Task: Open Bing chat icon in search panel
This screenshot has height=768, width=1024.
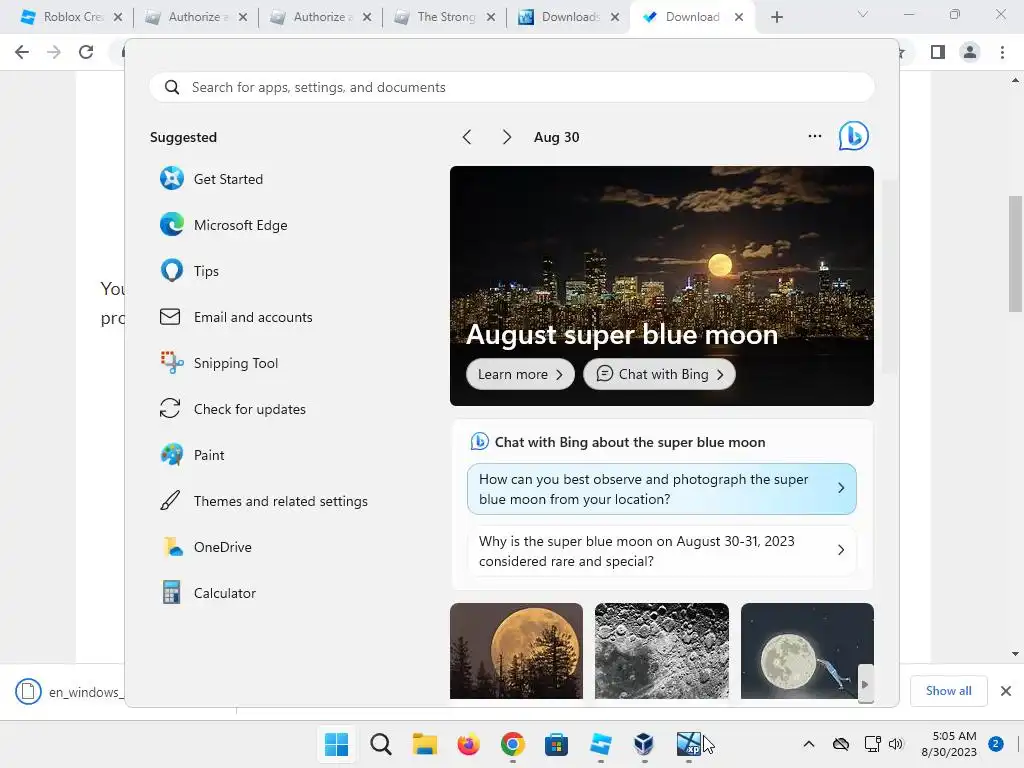Action: 853,136
